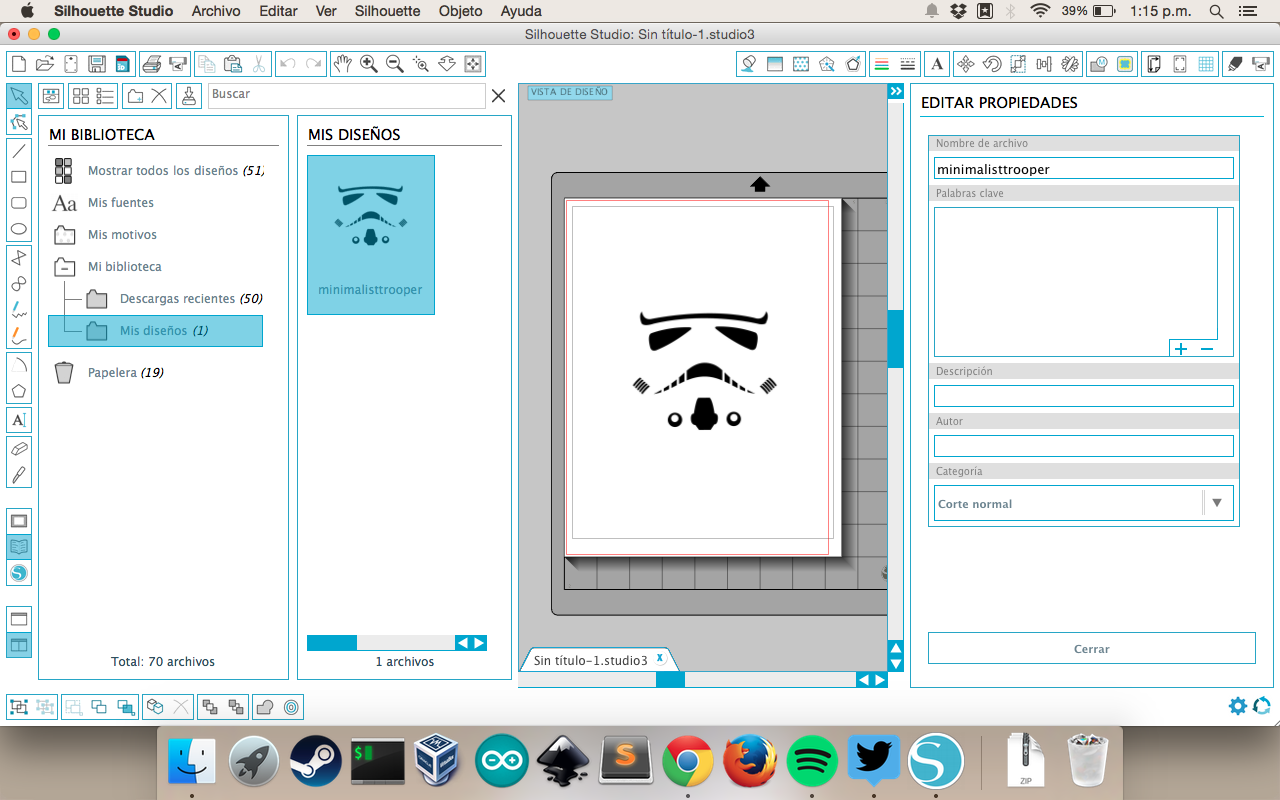Click the Buscar search field

click(x=346, y=95)
